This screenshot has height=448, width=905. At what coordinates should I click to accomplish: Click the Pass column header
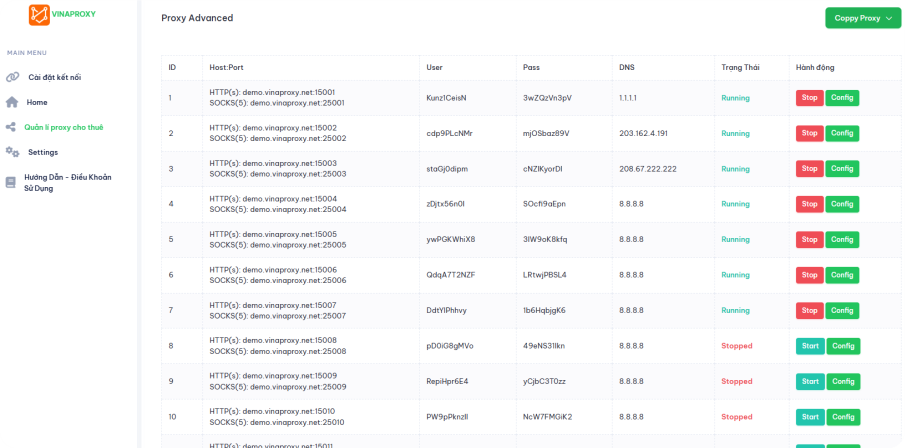[x=532, y=68]
